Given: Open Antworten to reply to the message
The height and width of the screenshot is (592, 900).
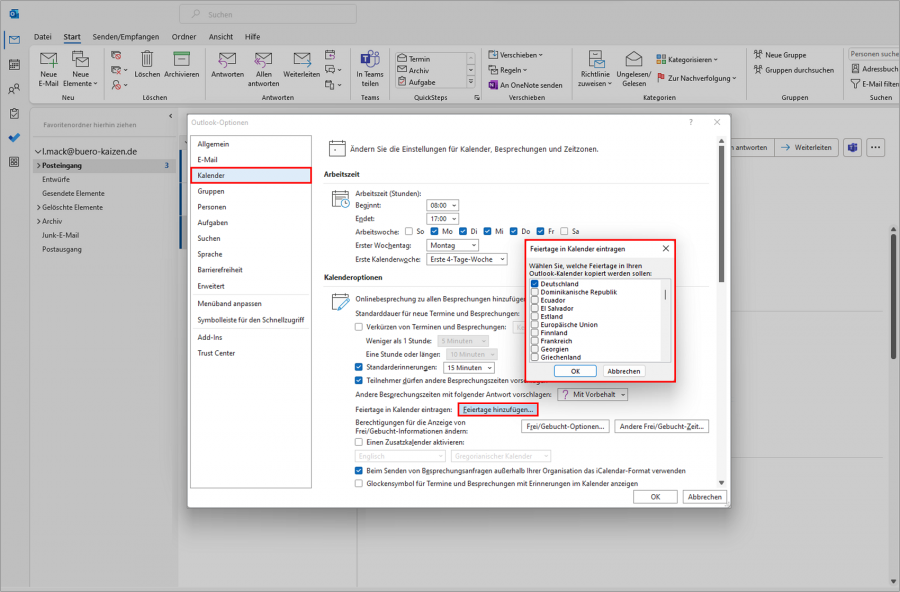Looking at the screenshot, I should pyautogui.click(x=228, y=66).
